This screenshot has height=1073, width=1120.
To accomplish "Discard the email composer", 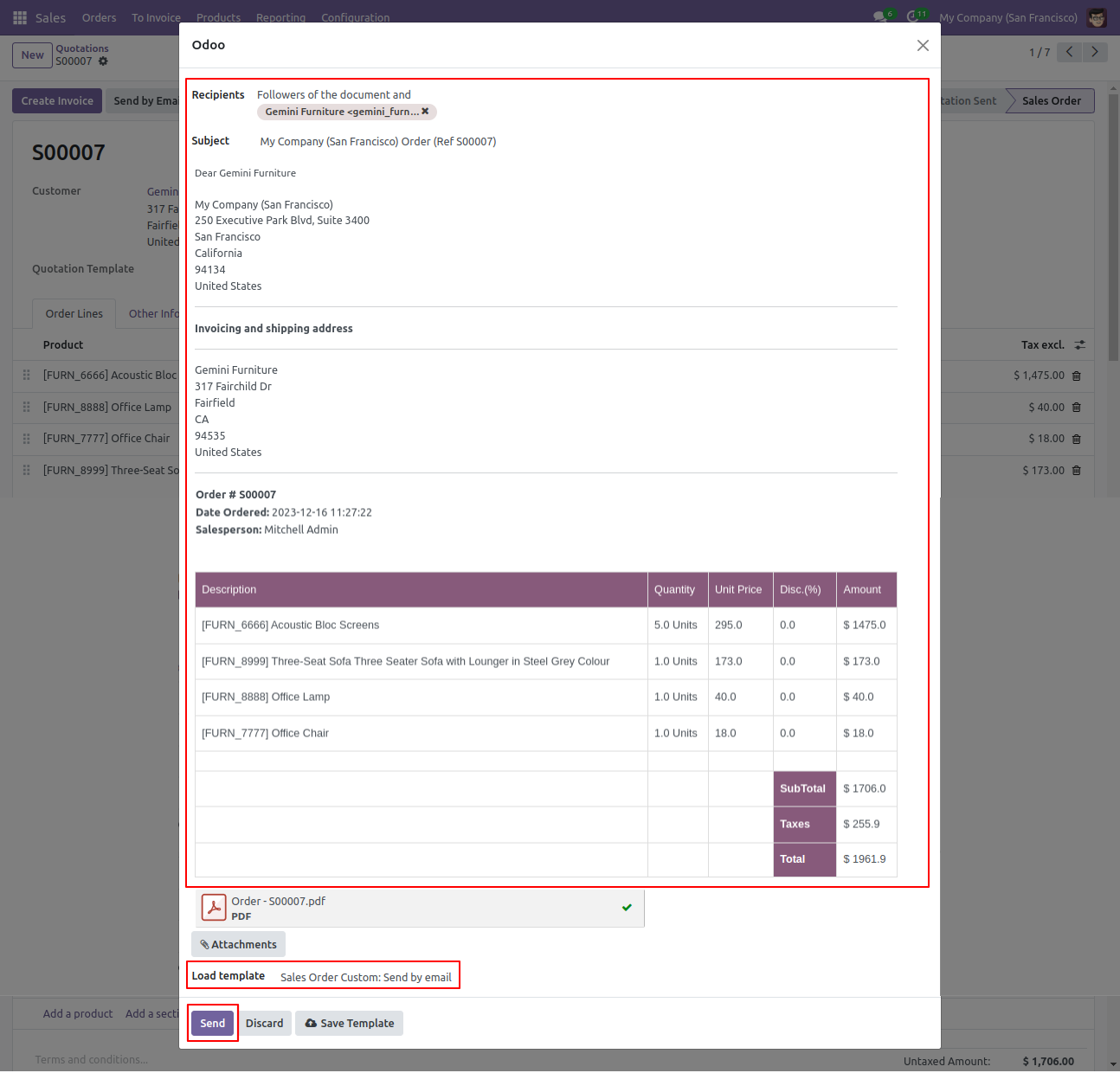I will (x=264, y=1023).
